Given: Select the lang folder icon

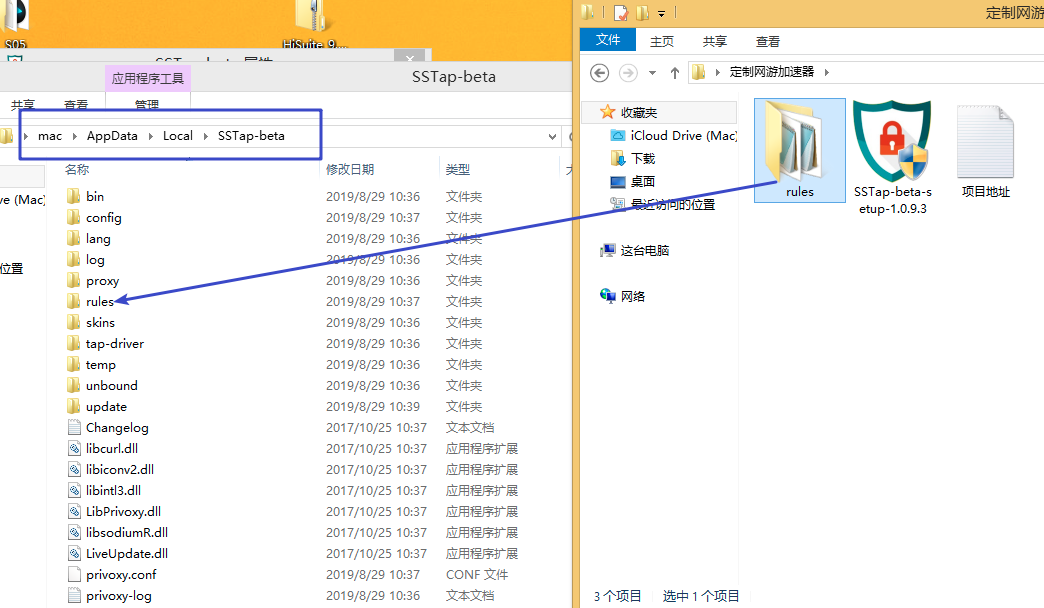Looking at the screenshot, I should 73,238.
